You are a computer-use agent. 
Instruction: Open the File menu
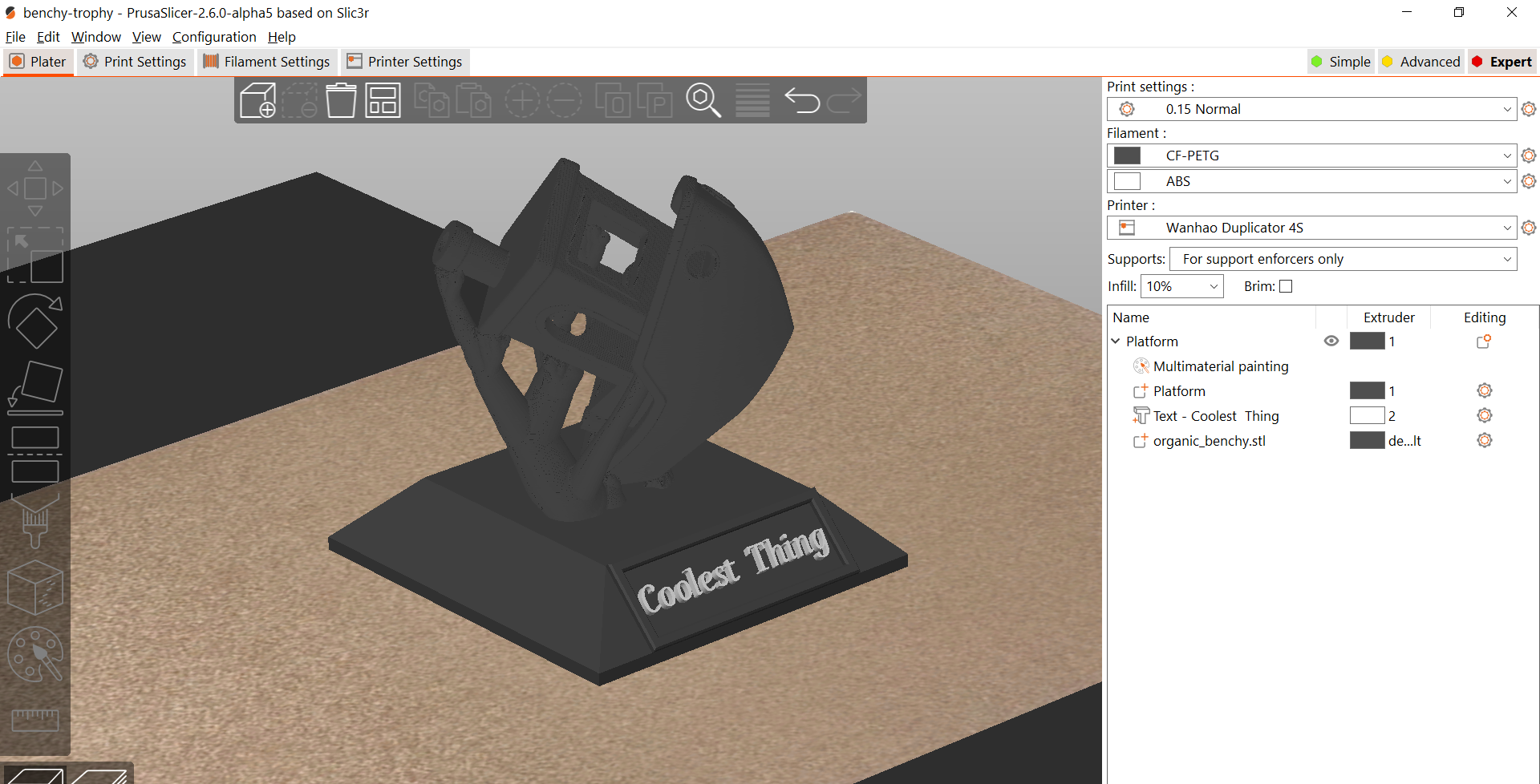tap(15, 37)
